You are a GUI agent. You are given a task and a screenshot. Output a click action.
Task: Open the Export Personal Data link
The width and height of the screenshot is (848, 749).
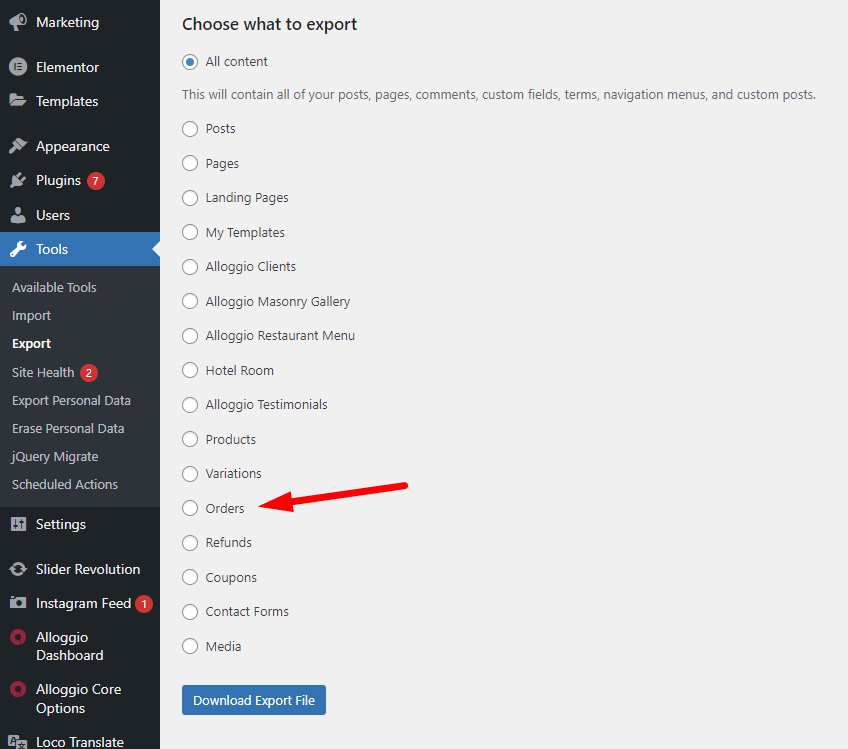click(x=71, y=401)
